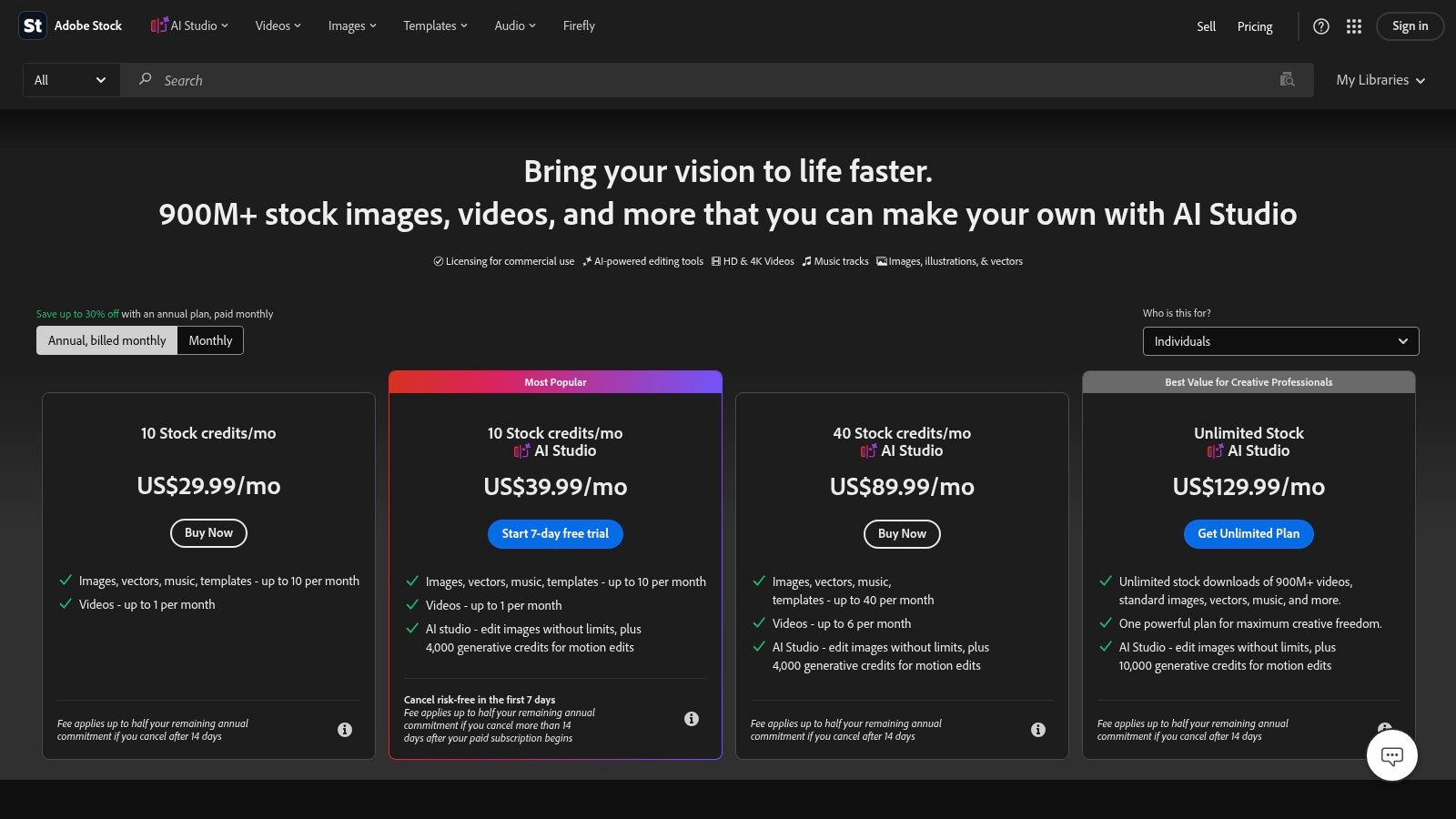Open the Help question mark icon
Viewport: 1456px width, 819px height.
point(1321,26)
